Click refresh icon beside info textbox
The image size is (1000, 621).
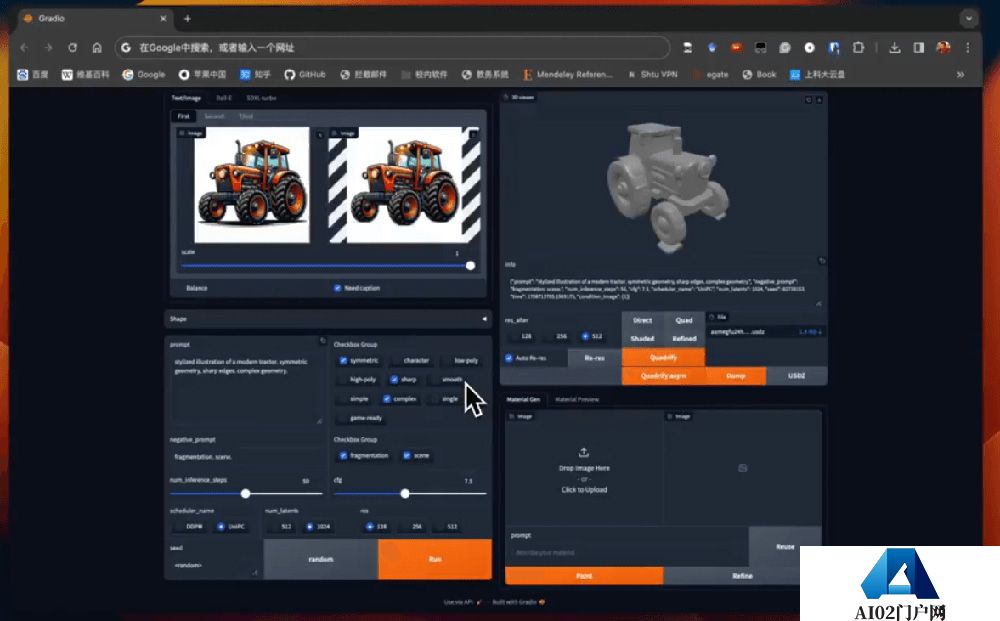coord(821,261)
